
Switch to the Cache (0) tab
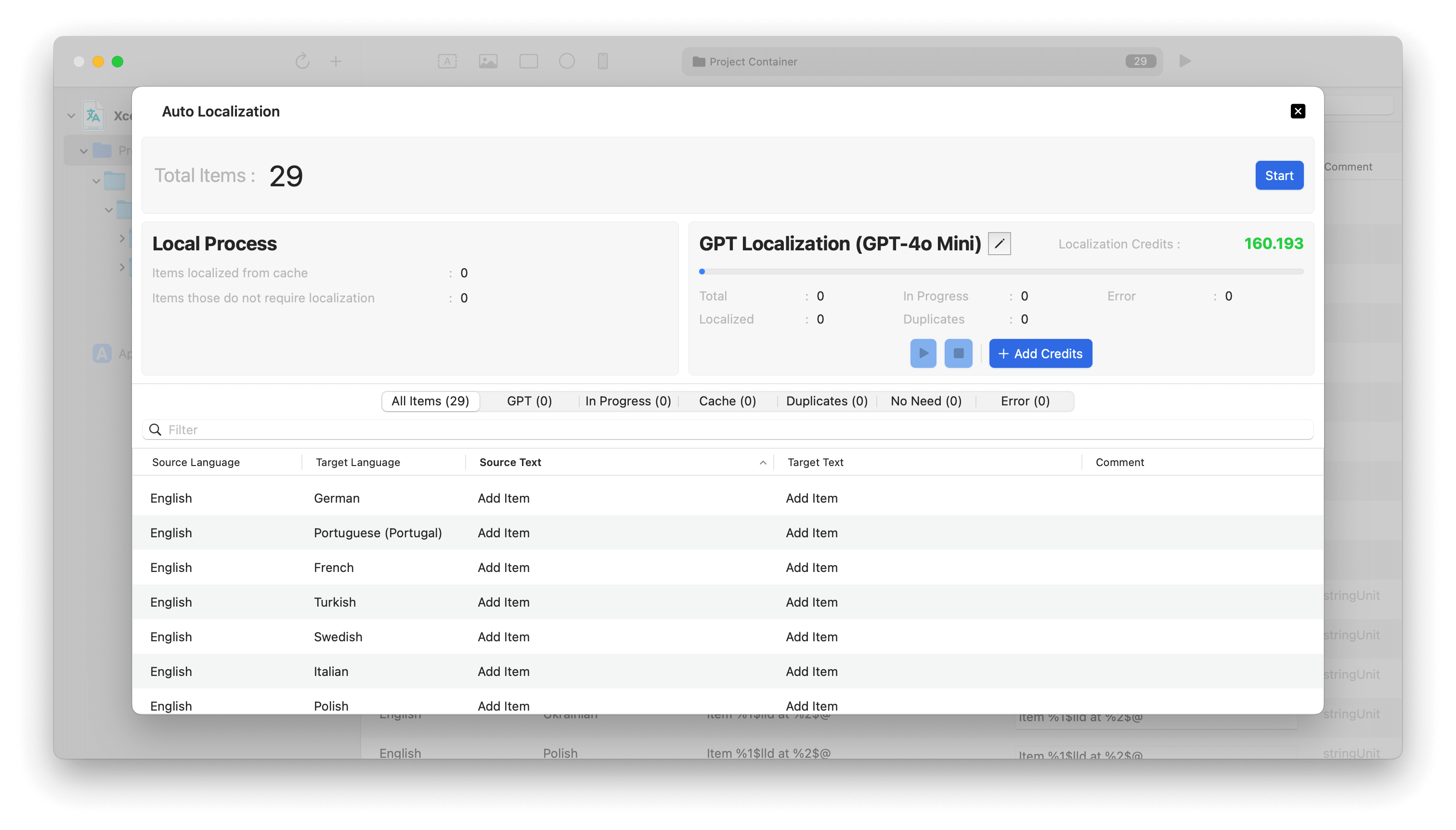(x=728, y=402)
